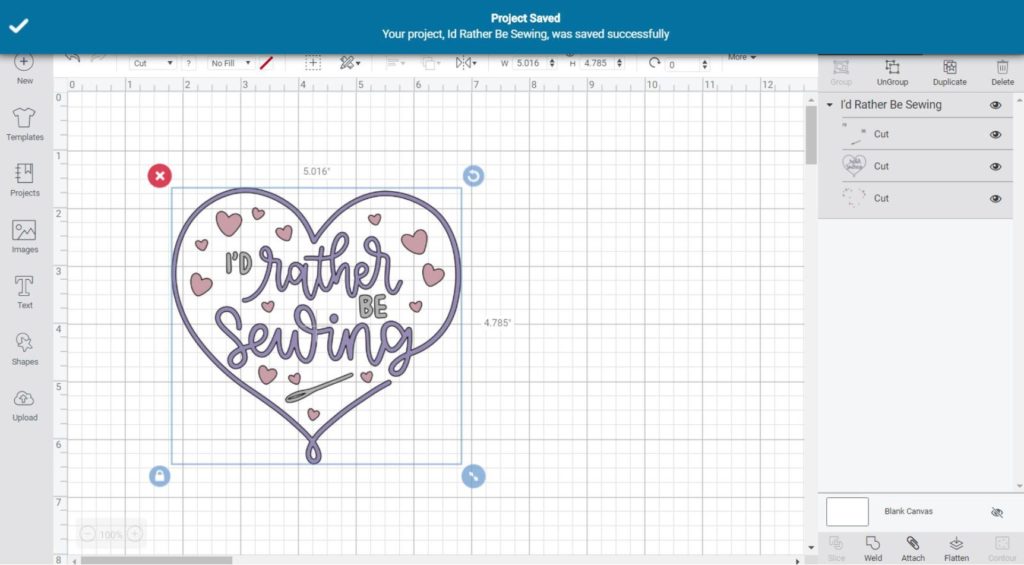Hide the heart text Cut layer
The height and width of the screenshot is (565, 1024).
pos(995,167)
